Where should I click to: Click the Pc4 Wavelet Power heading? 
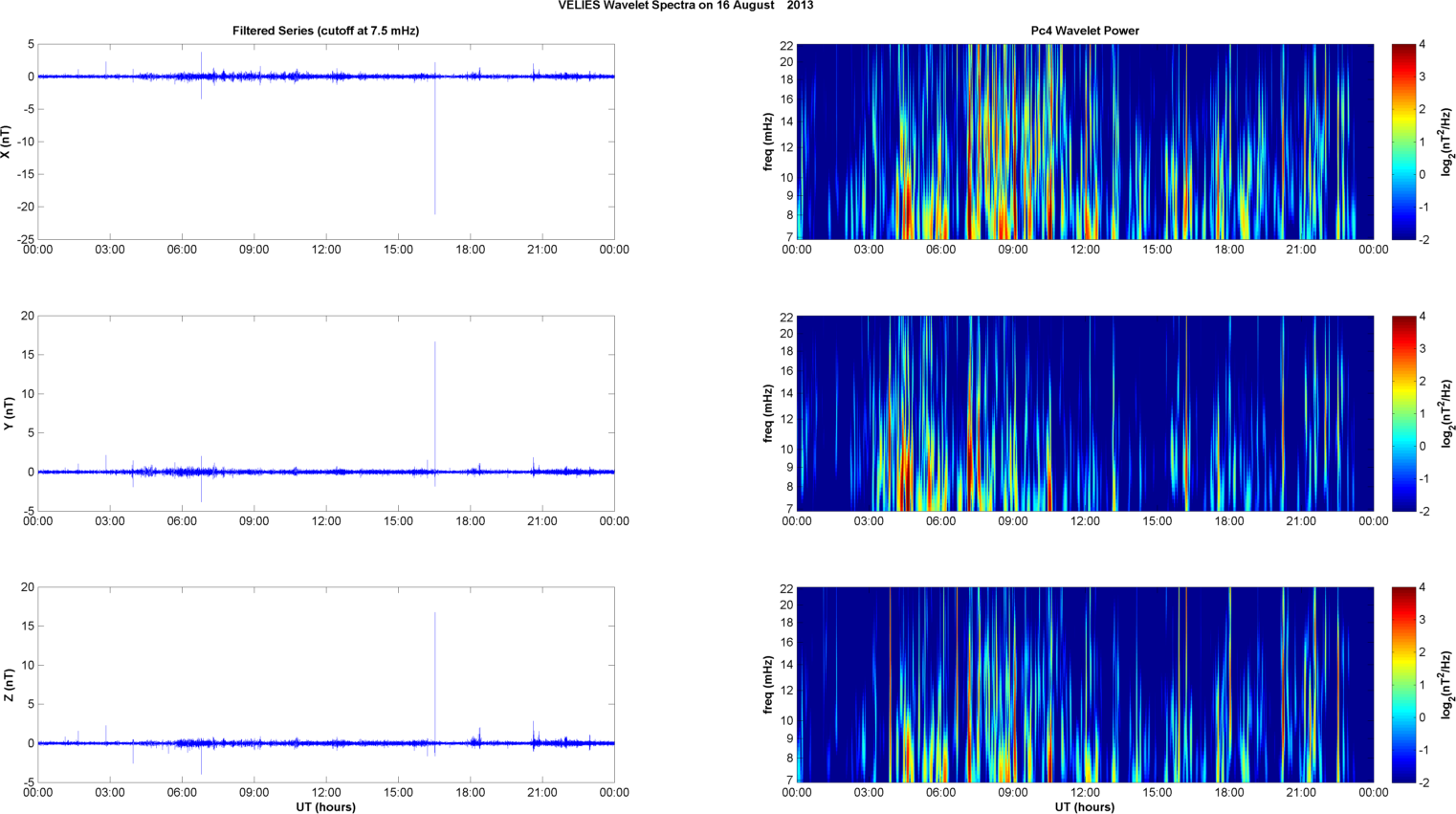(x=1084, y=31)
